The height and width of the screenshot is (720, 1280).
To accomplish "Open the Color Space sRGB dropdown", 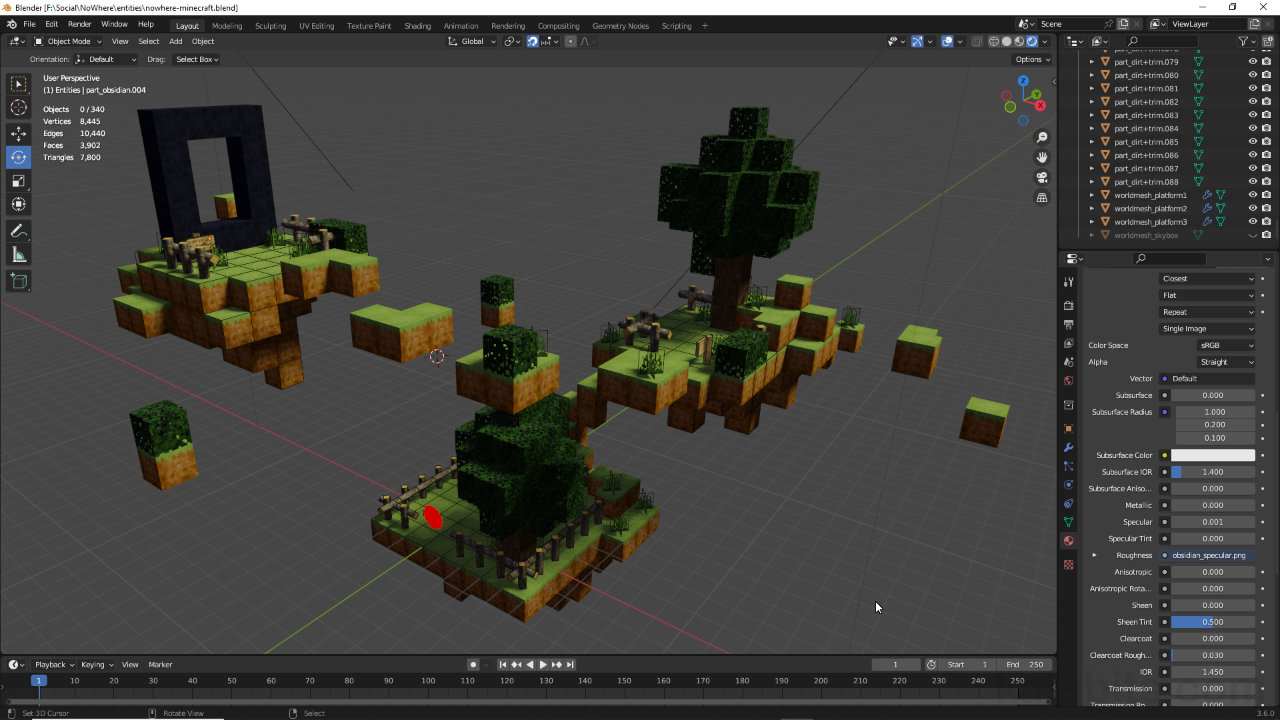I will [1226, 345].
